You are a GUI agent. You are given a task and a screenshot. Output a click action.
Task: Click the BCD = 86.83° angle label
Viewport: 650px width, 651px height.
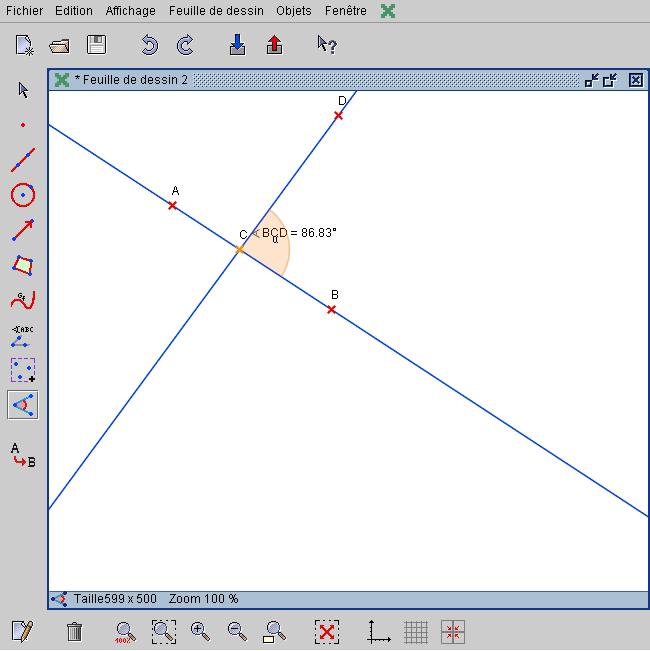[x=299, y=232]
